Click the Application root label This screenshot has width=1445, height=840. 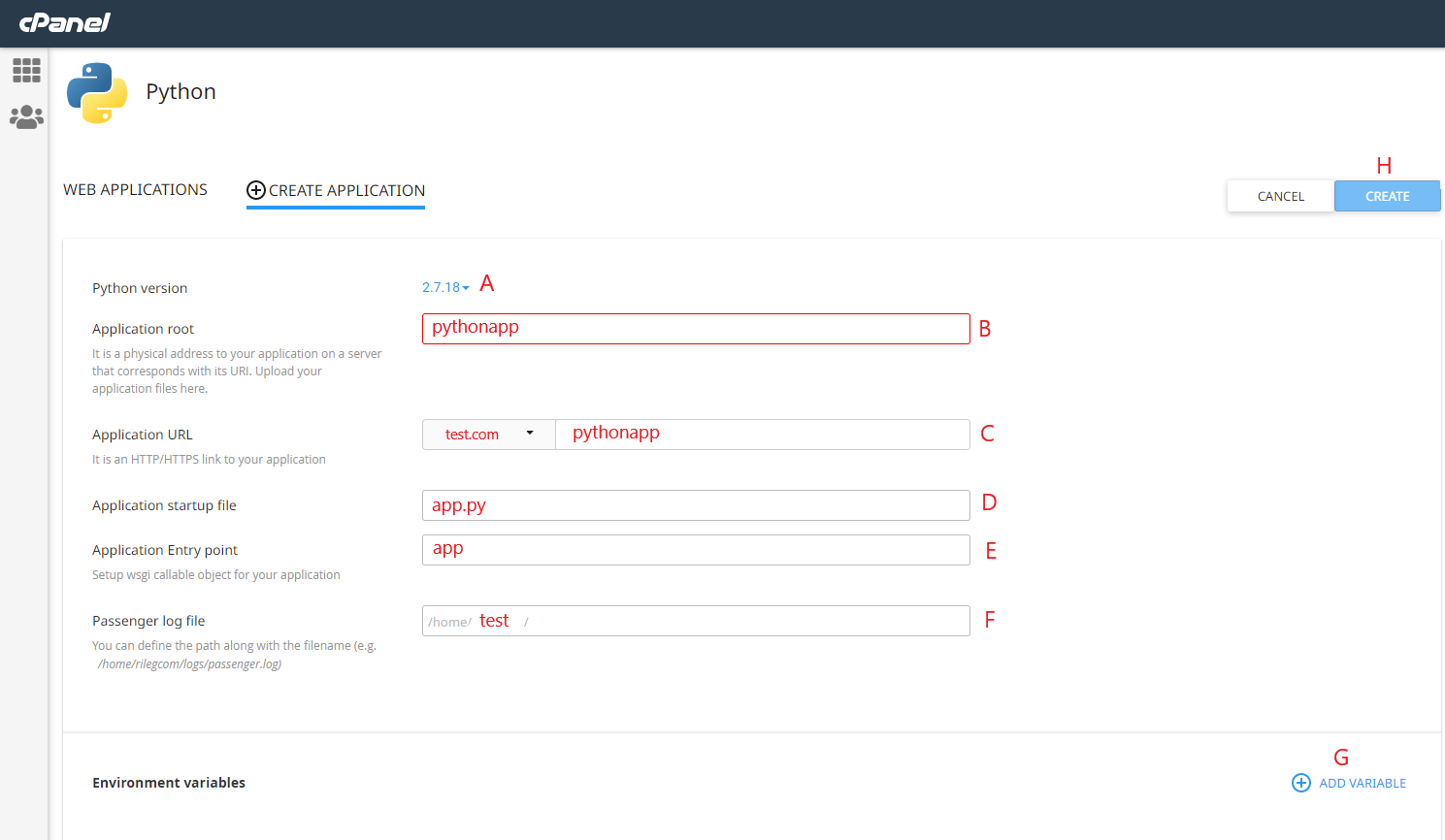click(x=143, y=329)
